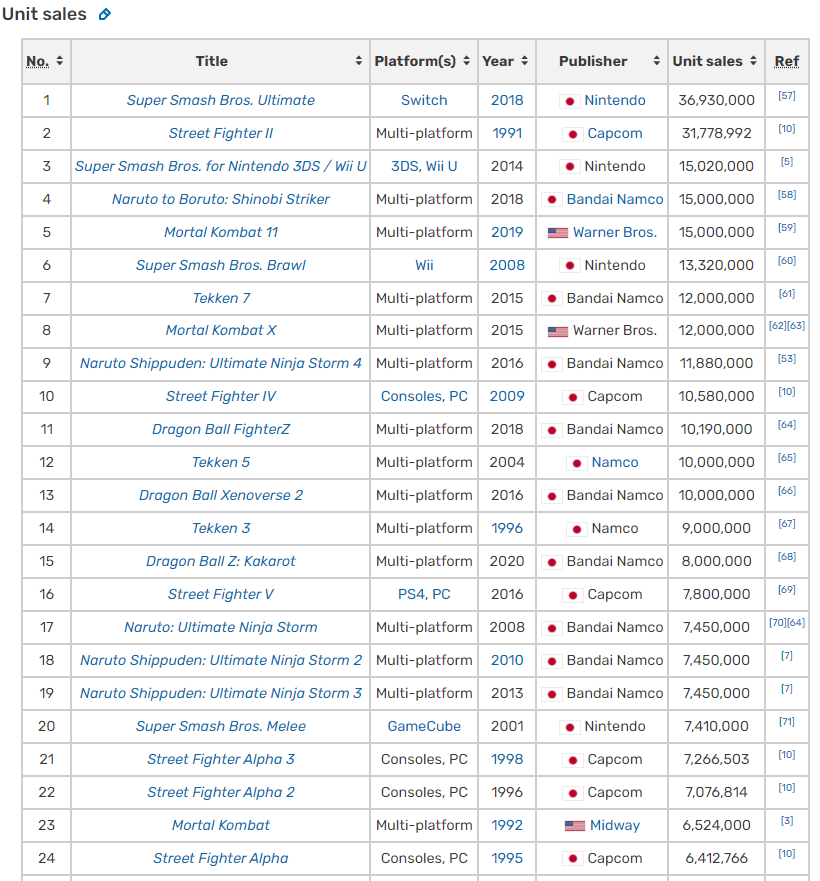The image size is (820, 881).
Task: Click the US flag beside Warner Bros. in Mortal Kombat 11 row
Action: point(558,233)
